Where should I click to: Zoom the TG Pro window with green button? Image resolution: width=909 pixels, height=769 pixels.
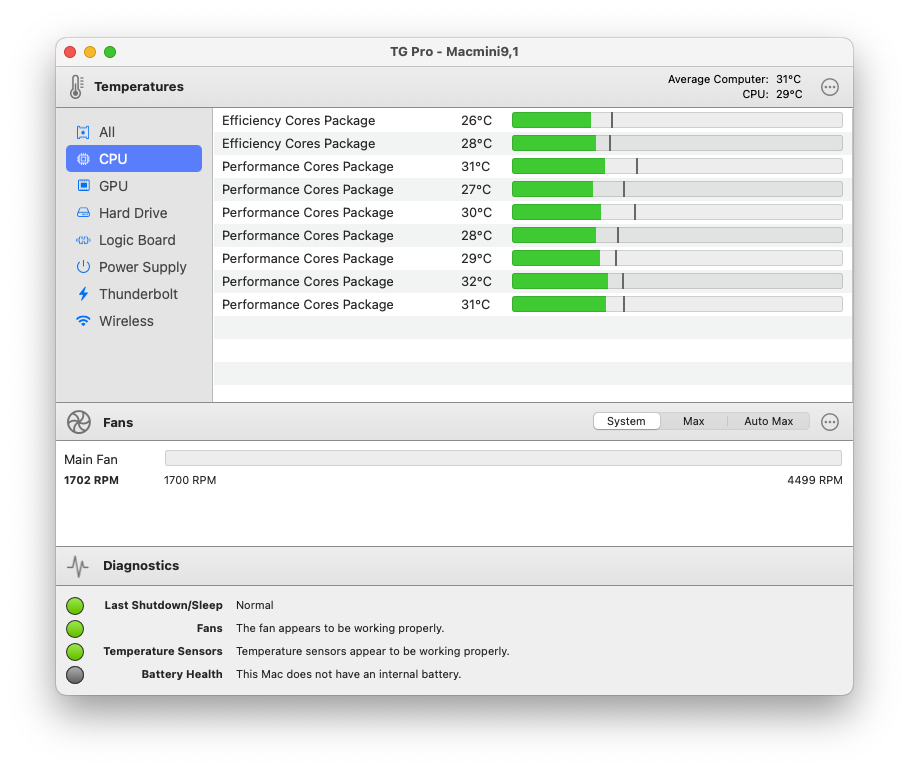(110, 52)
